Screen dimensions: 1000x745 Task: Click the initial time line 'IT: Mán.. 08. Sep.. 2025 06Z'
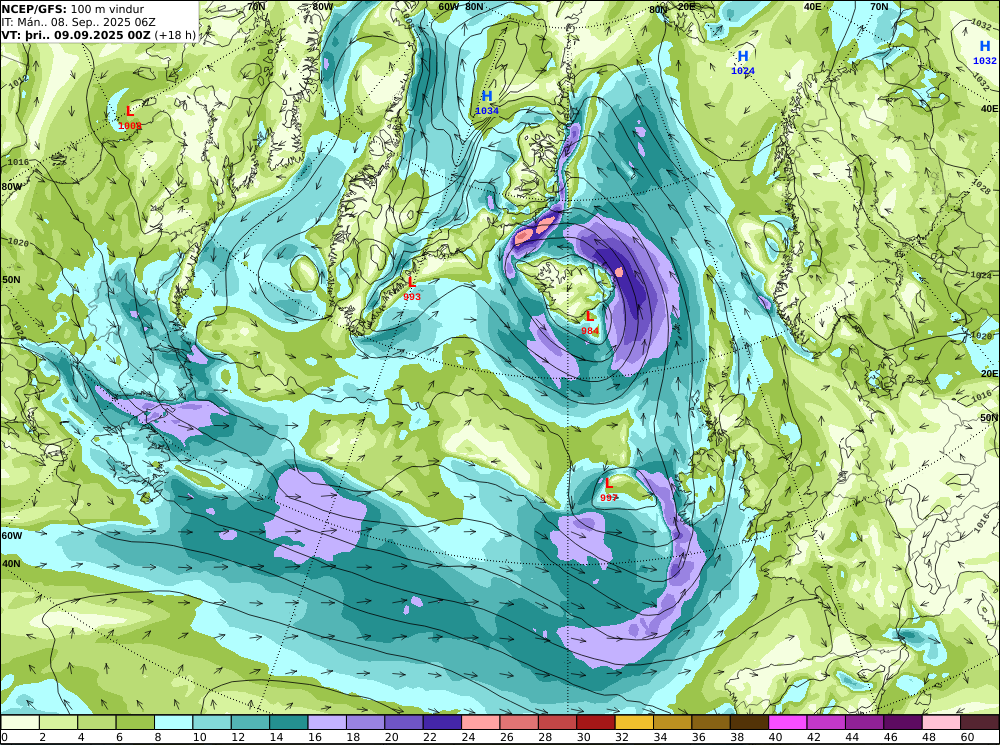[78, 22]
